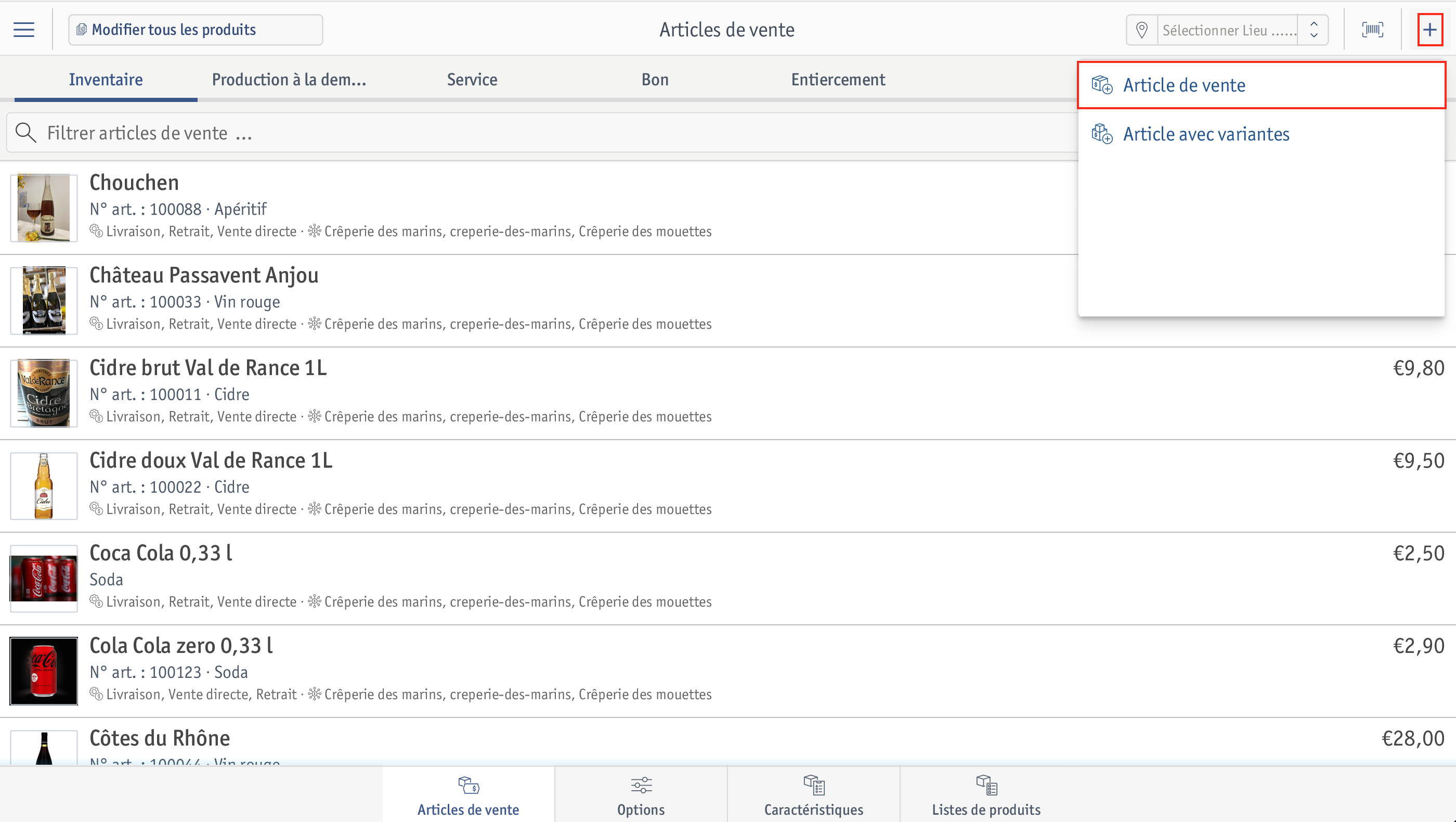This screenshot has width=1456, height=822.
Task: Click sales channel icon in Cidre doux row
Action: 96,509
